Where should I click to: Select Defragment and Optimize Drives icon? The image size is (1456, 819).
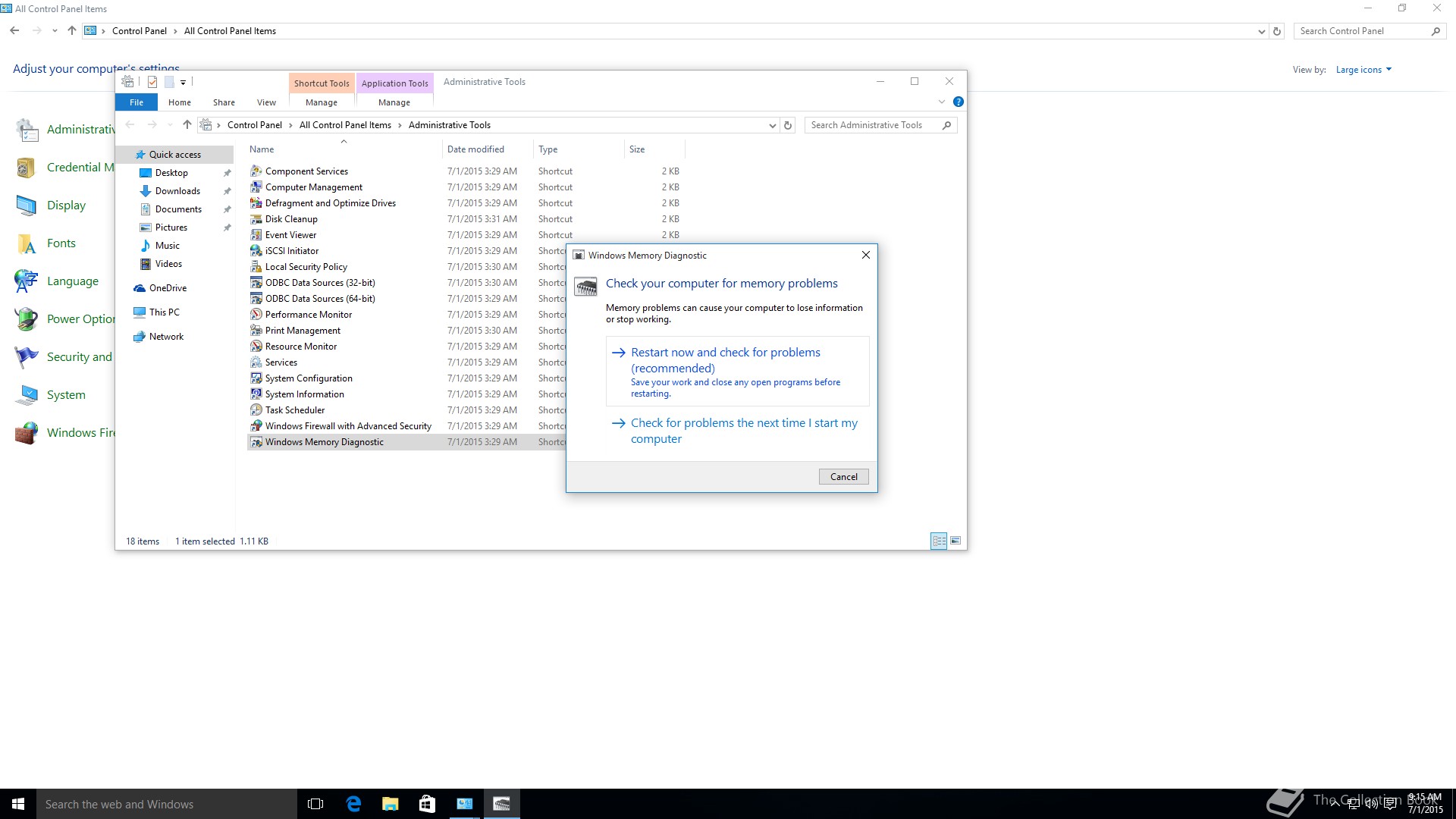click(256, 203)
